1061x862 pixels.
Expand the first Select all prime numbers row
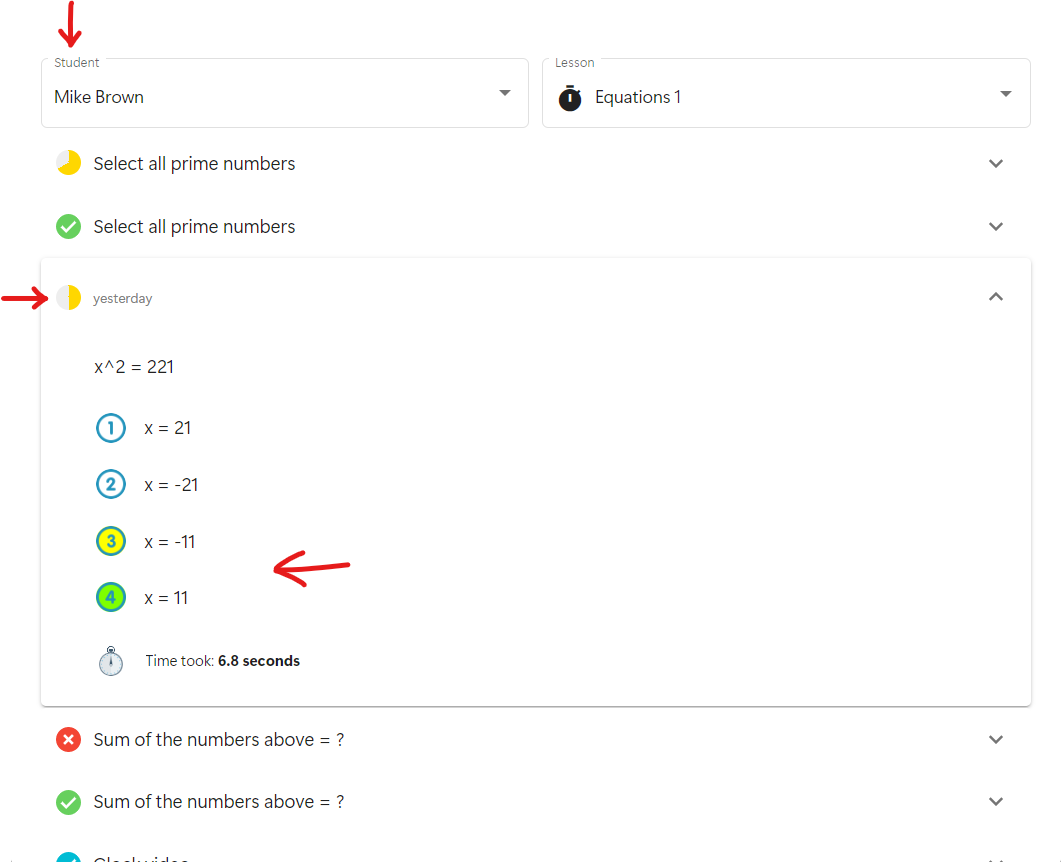click(x=995, y=164)
